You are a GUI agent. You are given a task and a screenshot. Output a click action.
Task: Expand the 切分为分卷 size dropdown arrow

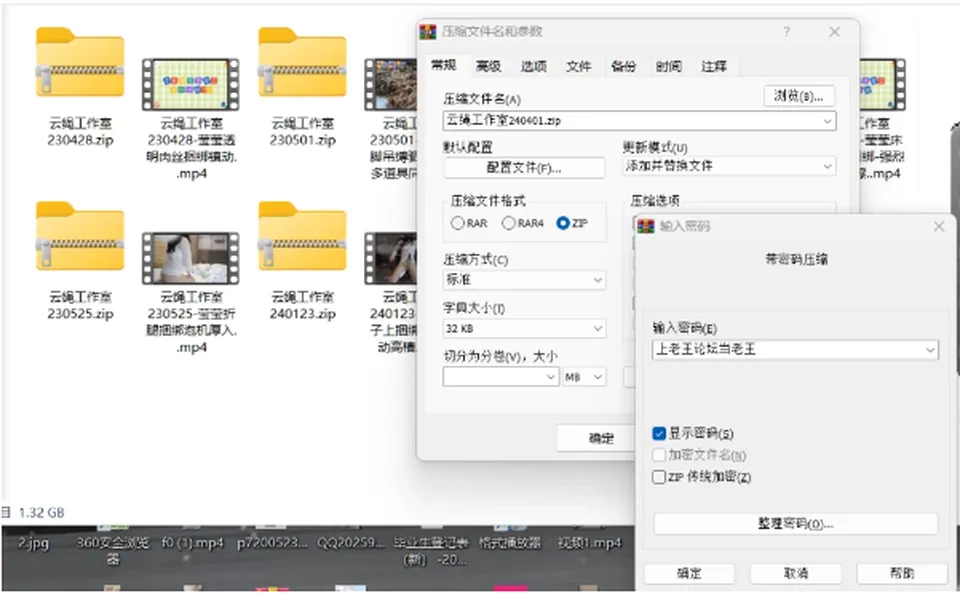pos(550,377)
